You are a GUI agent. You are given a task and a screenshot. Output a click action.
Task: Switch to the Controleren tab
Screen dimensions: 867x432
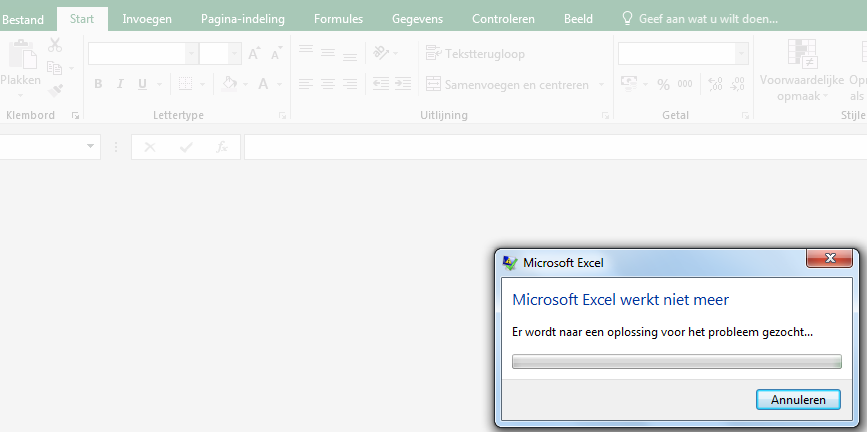pyautogui.click(x=503, y=19)
